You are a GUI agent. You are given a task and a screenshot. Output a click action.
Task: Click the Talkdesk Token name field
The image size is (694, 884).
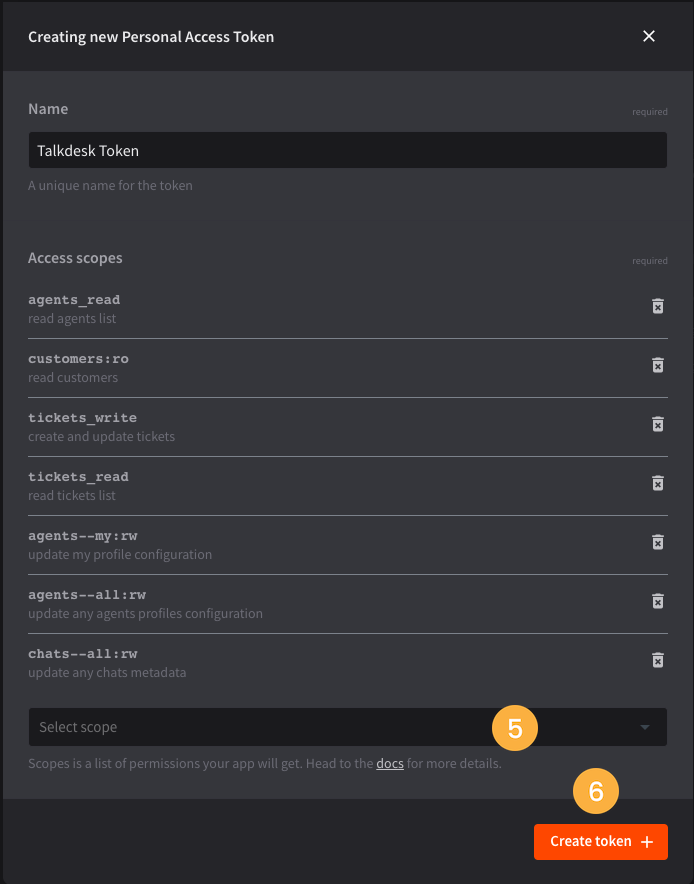pyautogui.click(x=348, y=151)
